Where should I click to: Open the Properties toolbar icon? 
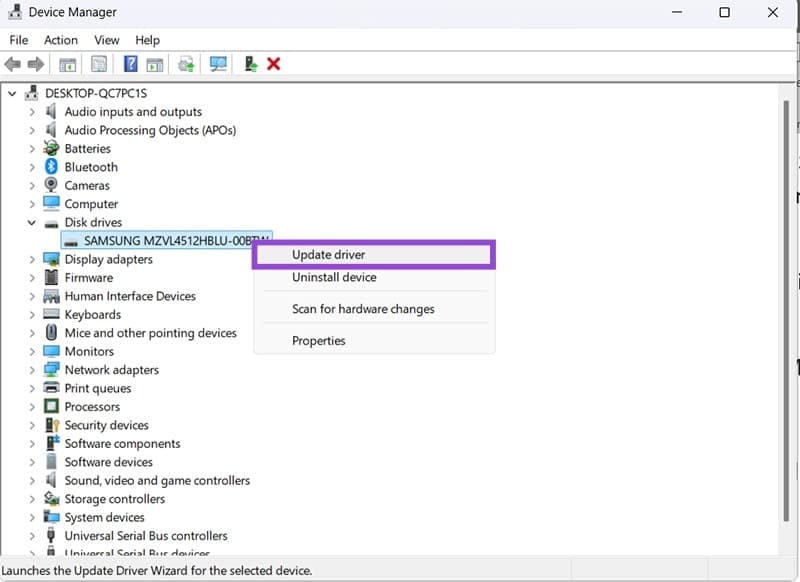click(99, 63)
